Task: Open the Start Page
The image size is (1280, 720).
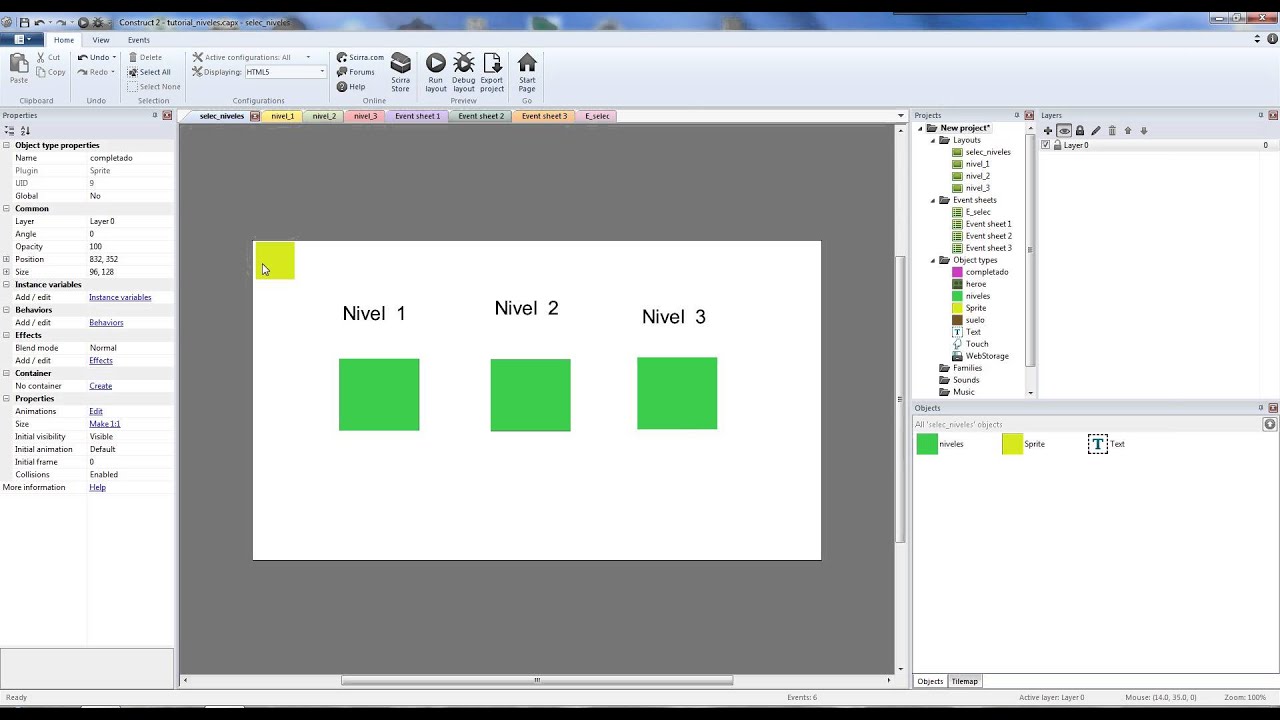Action: point(527,73)
